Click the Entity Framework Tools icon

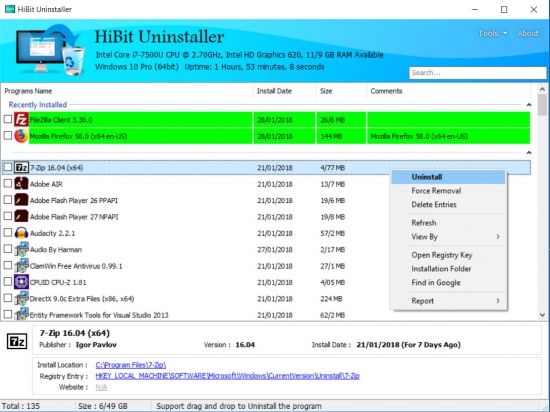21,314
